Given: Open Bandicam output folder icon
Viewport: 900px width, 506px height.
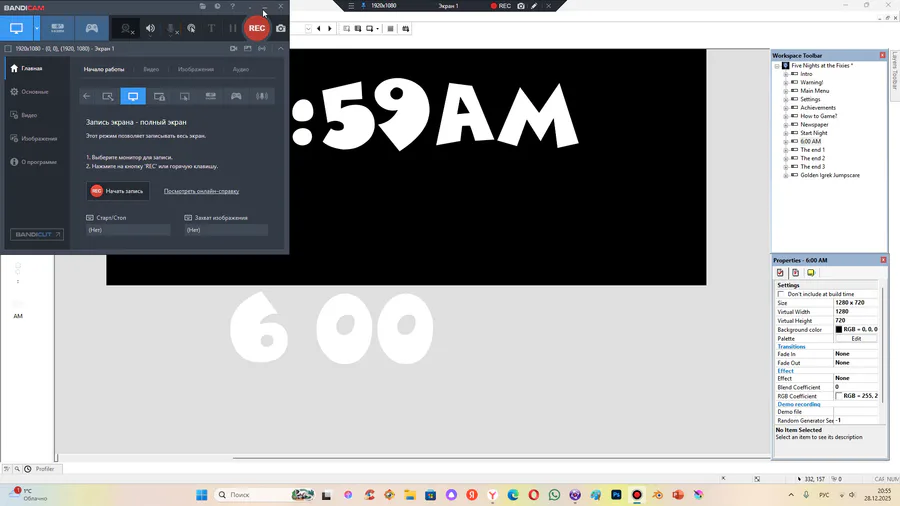Looking at the screenshot, I should tap(203, 6).
